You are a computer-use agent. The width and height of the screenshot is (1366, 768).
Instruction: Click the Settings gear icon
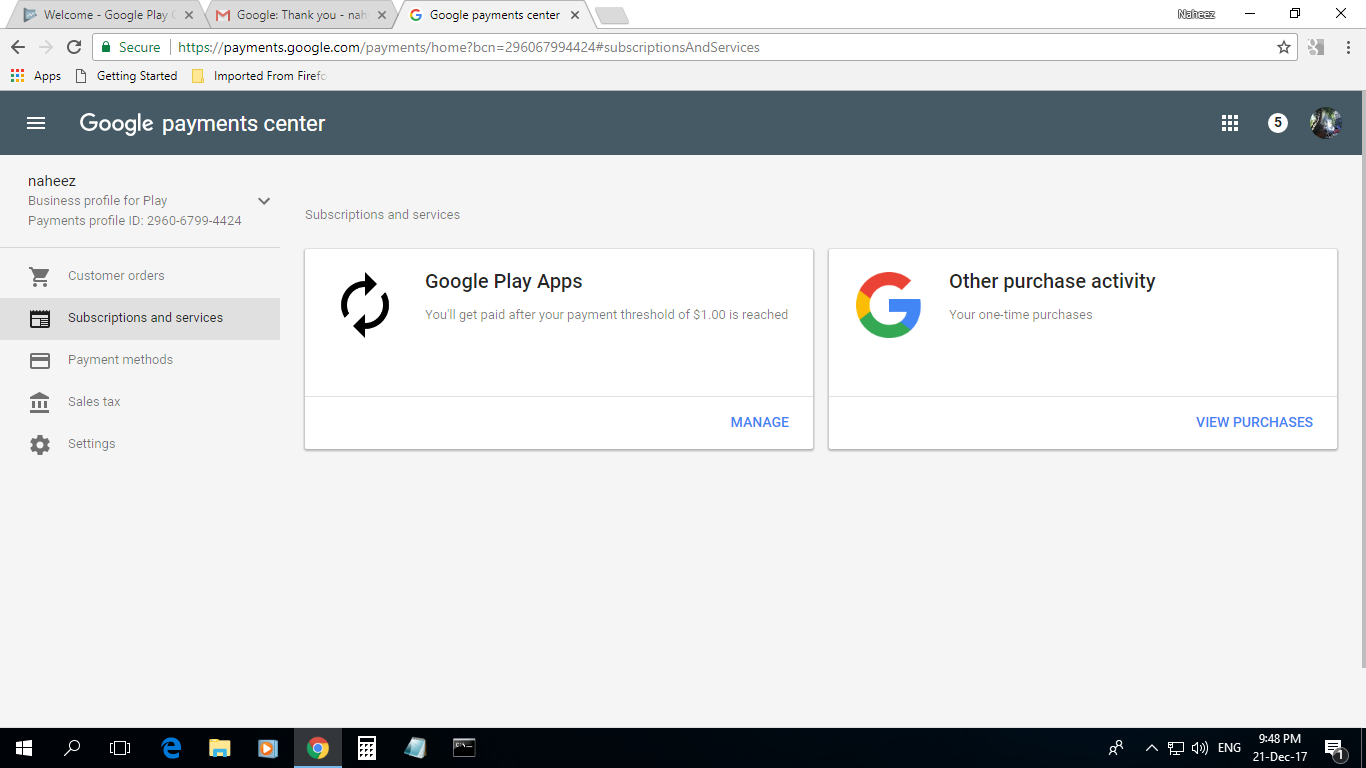pyautogui.click(x=40, y=444)
